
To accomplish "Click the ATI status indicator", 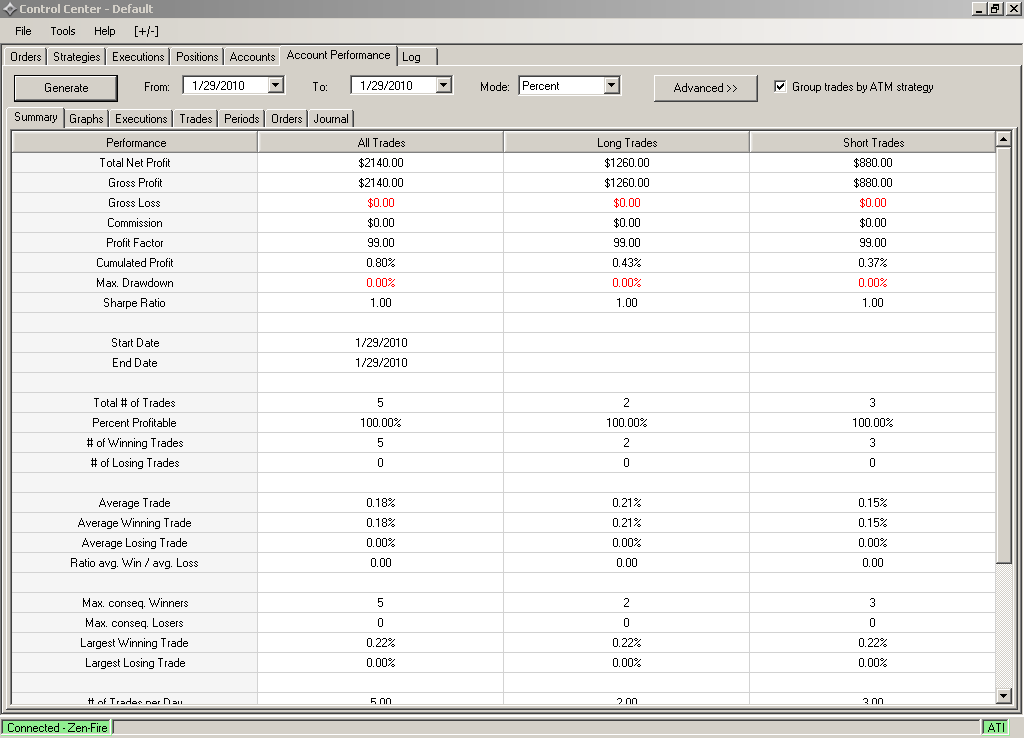I will tap(996, 728).
